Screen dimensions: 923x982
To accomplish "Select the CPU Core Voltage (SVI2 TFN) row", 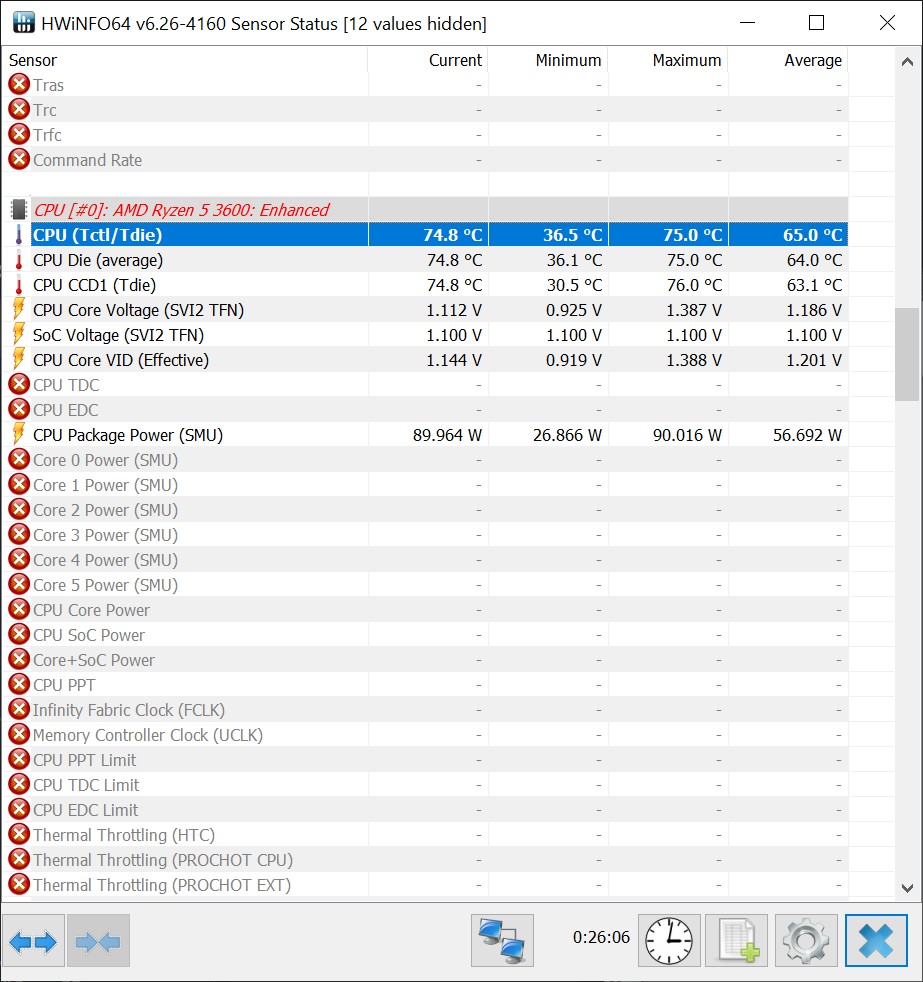I will (x=425, y=310).
